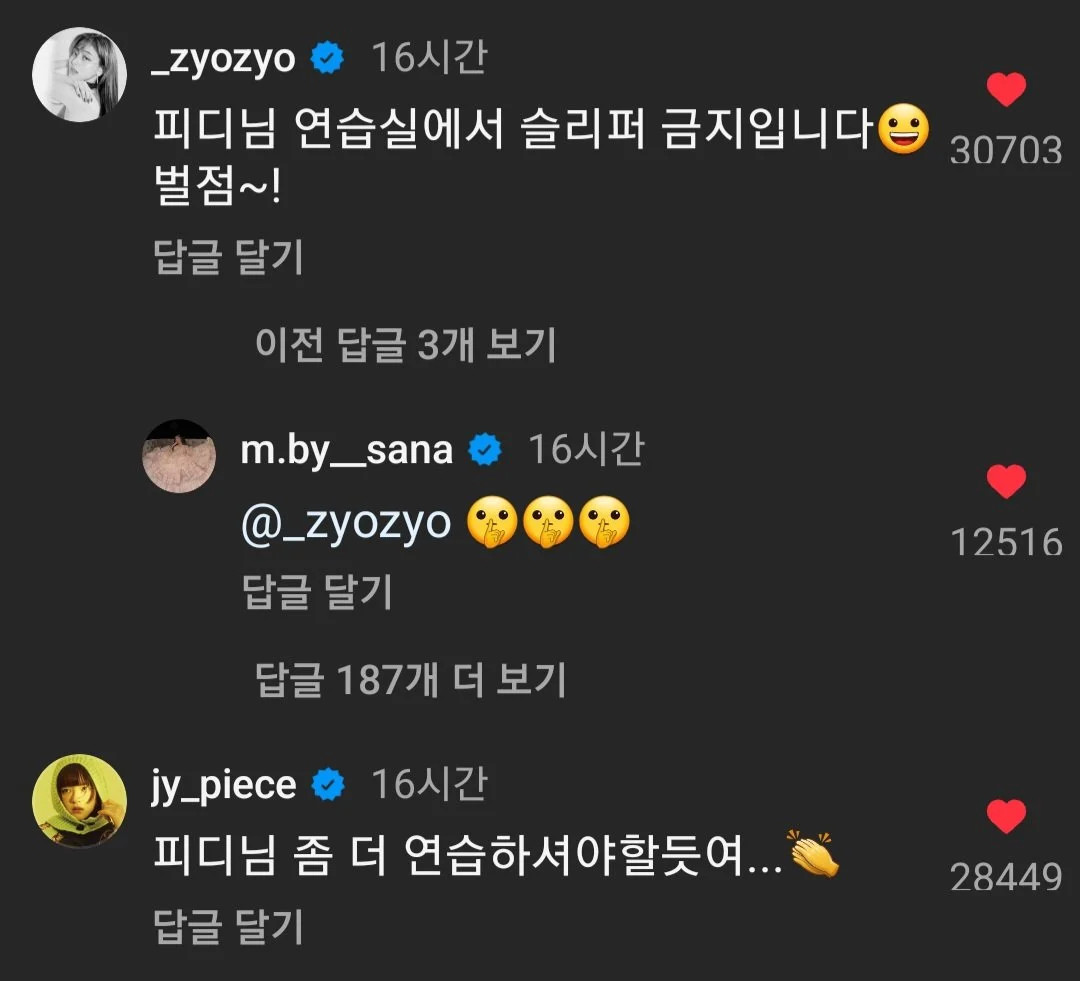Click the verified badge beside jy_piece
Viewport: 1080px width, 981px height.
tap(327, 786)
